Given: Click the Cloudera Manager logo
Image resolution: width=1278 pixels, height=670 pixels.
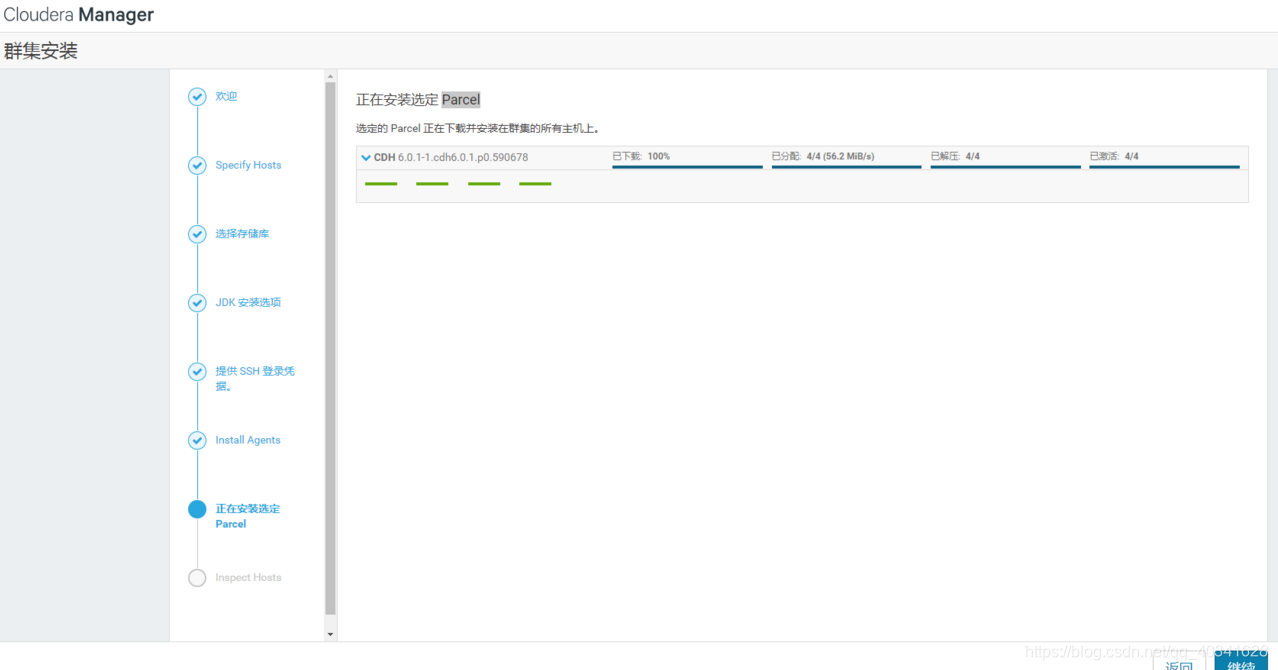Looking at the screenshot, I should point(79,15).
